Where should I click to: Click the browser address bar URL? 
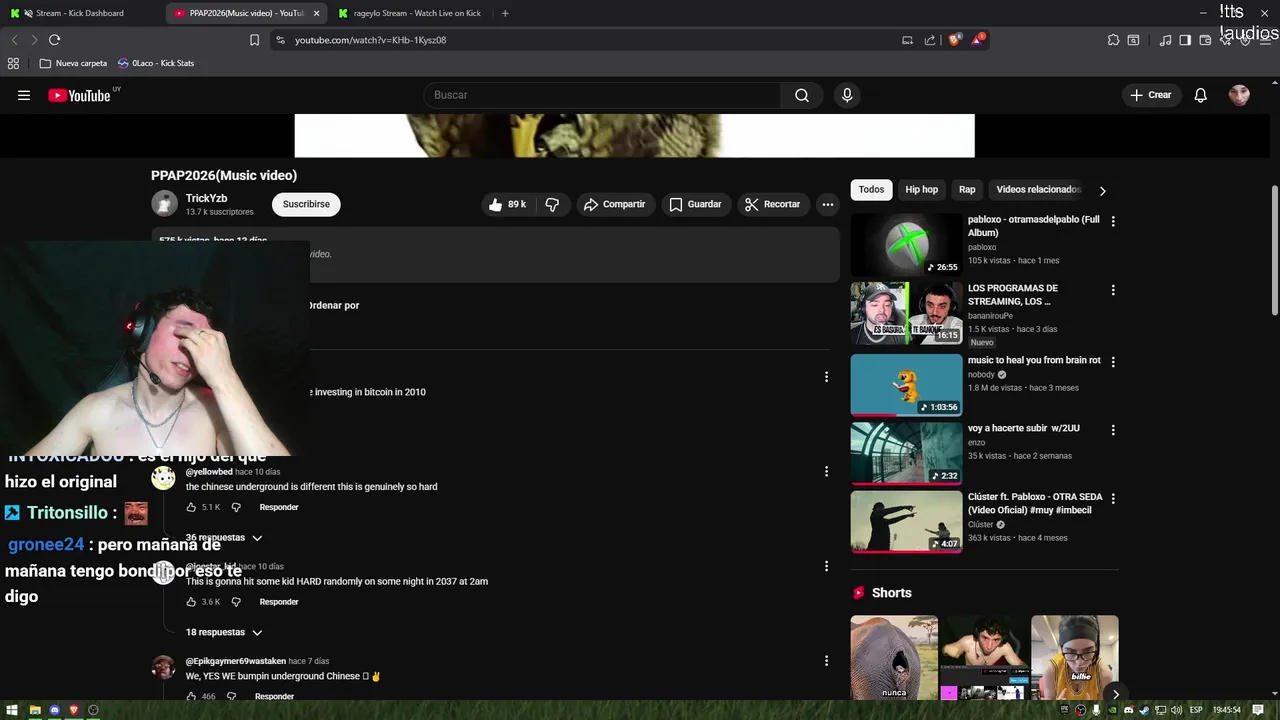pos(370,40)
